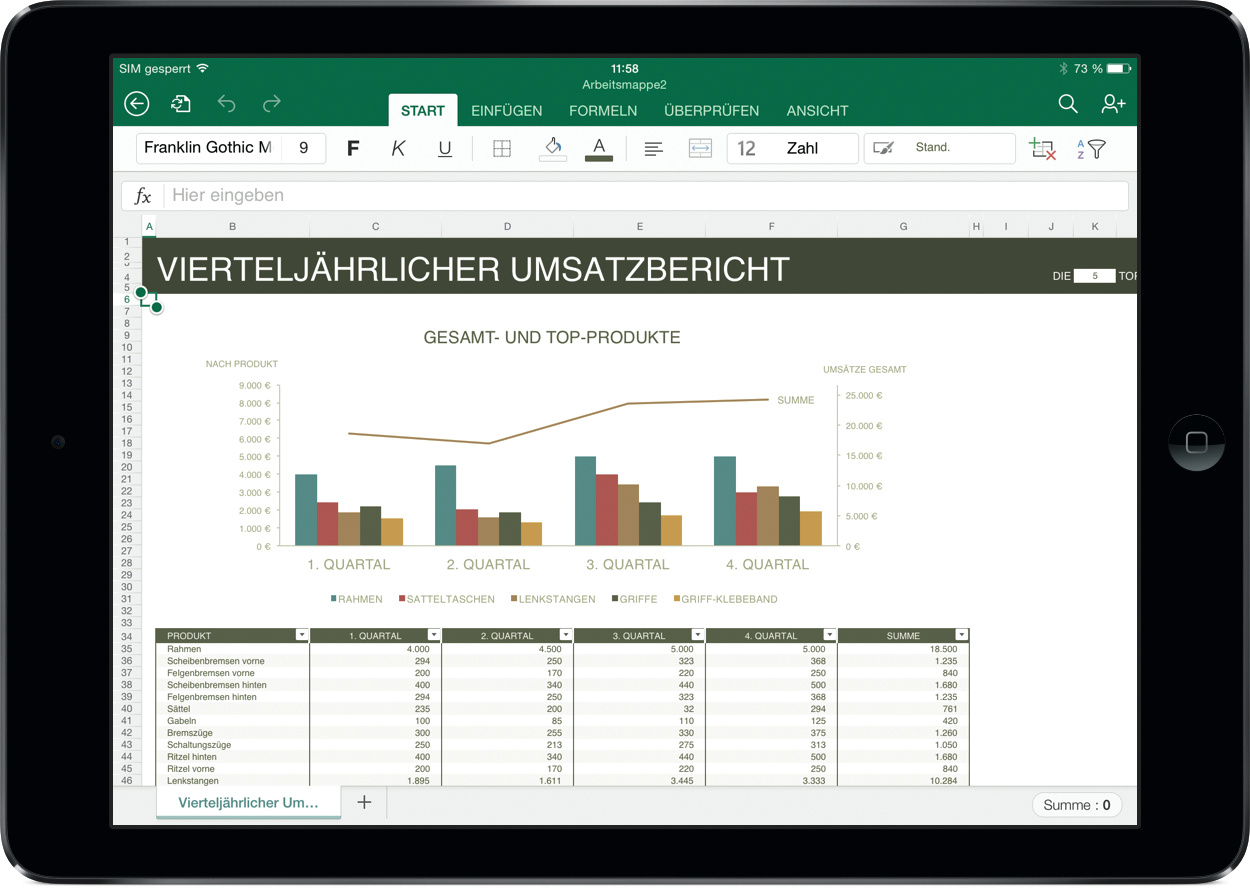
Task: Open the font size 9 box
Action: coord(304,148)
